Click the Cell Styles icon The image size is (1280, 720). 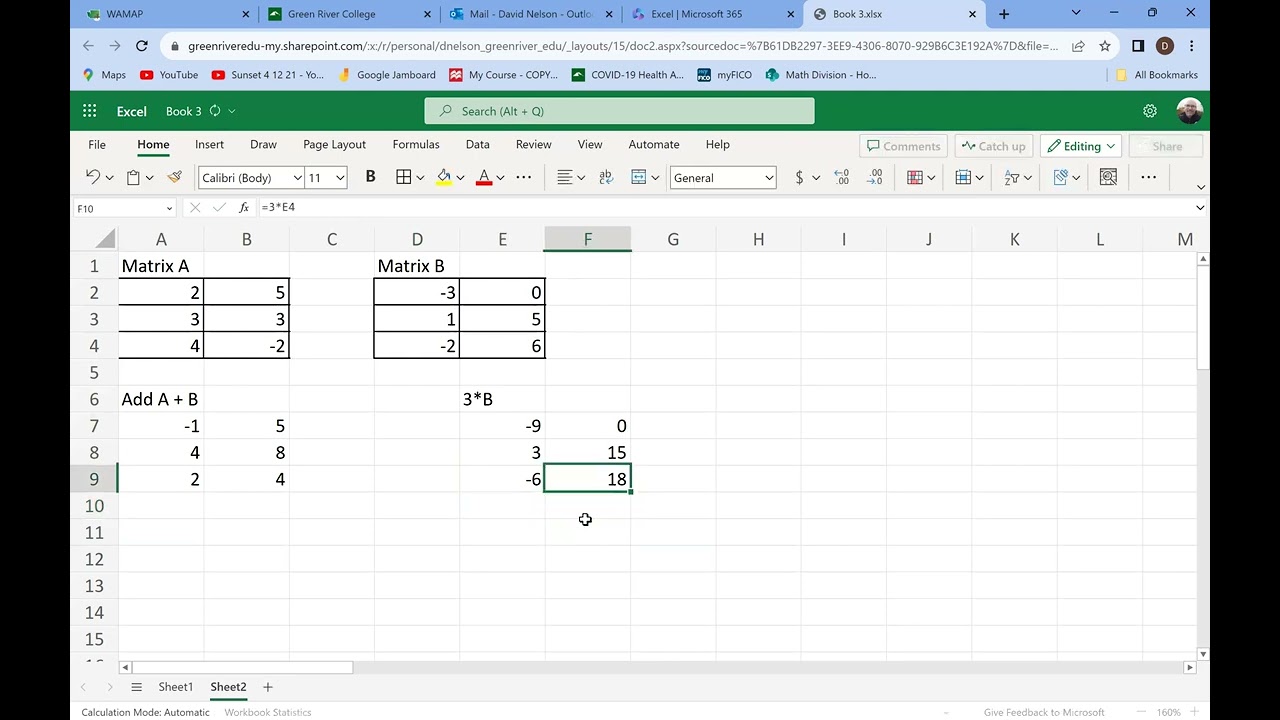coord(1060,177)
